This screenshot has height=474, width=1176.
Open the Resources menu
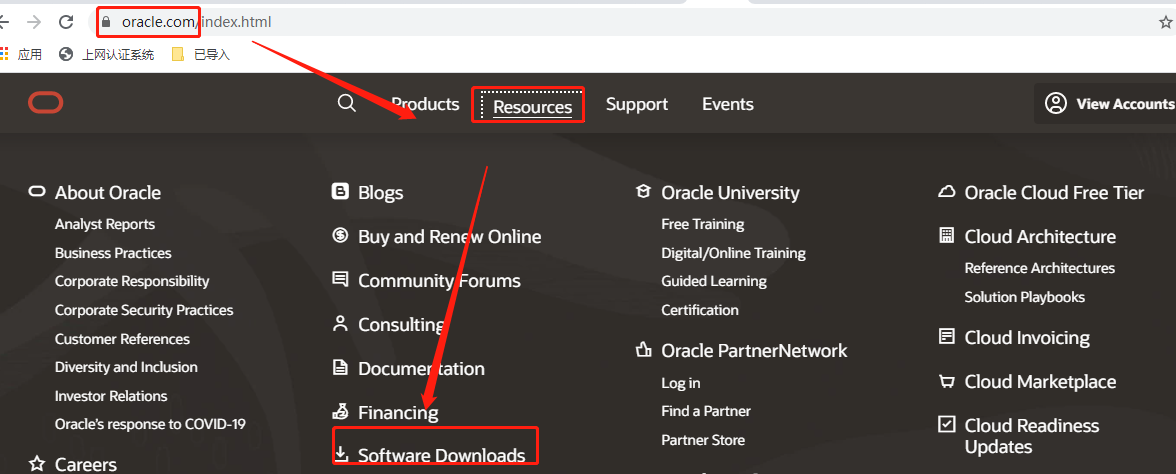click(x=532, y=107)
